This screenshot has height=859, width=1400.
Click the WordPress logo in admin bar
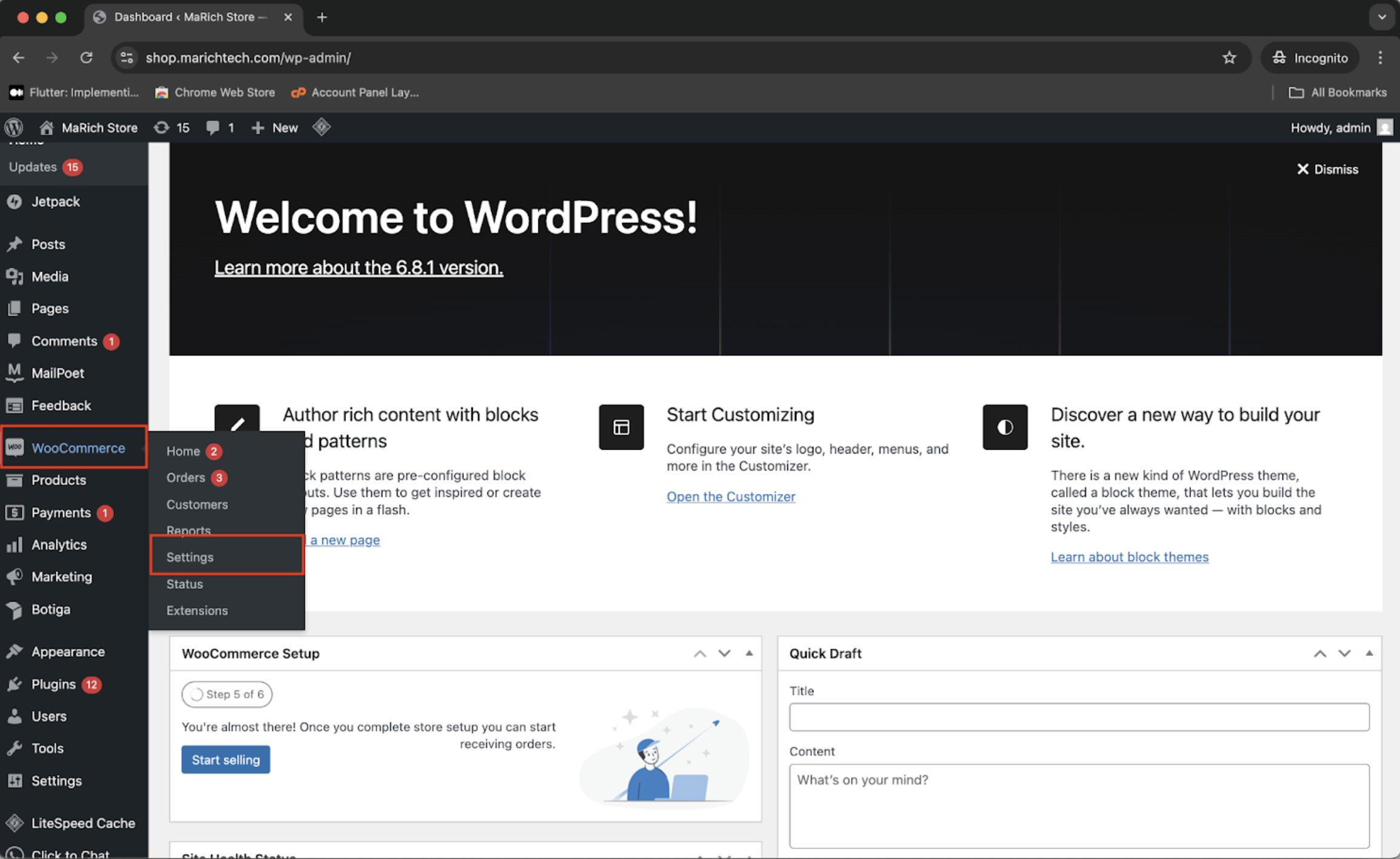pyautogui.click(x=14, y=127)
